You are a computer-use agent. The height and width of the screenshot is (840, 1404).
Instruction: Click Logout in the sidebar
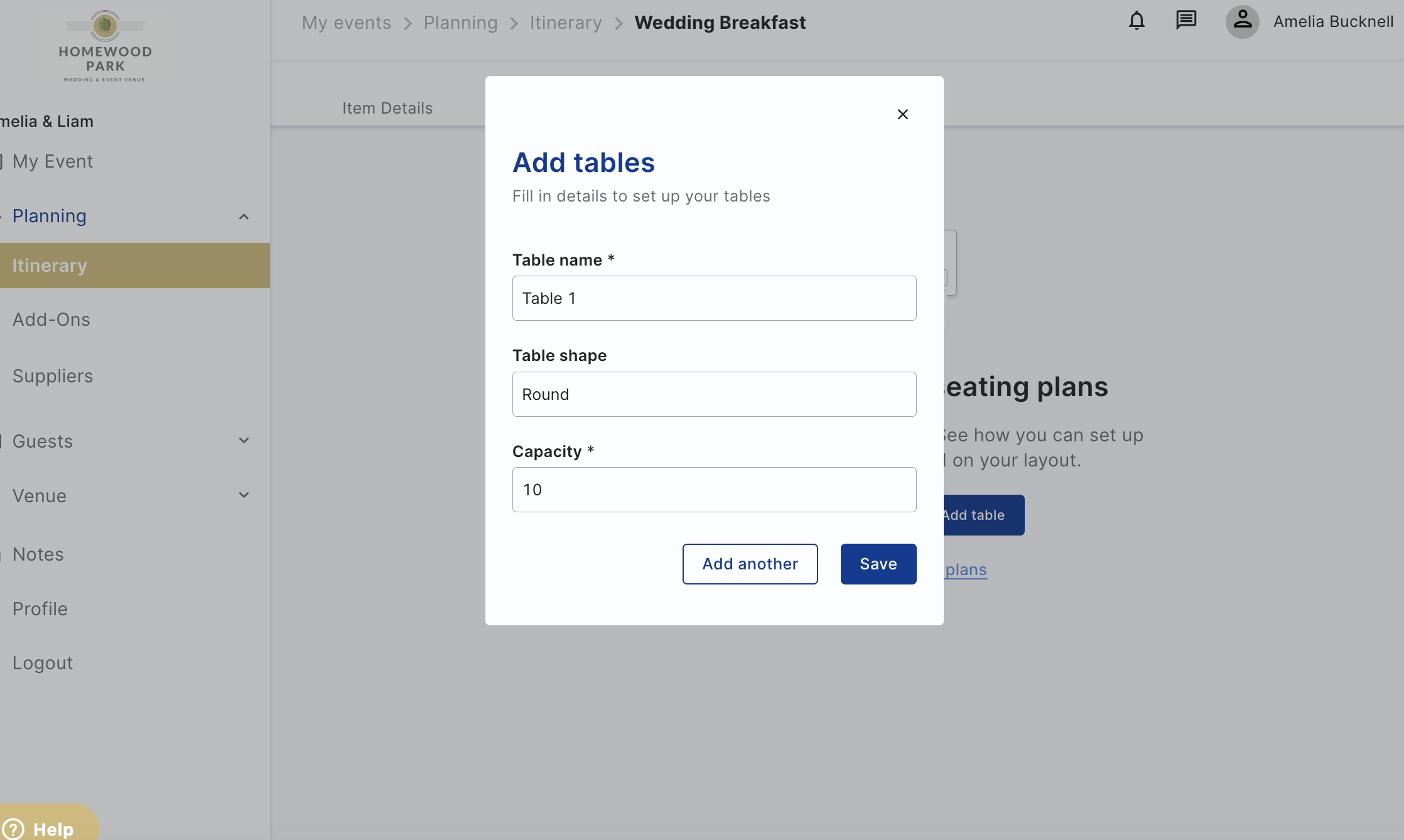[43, 663]
